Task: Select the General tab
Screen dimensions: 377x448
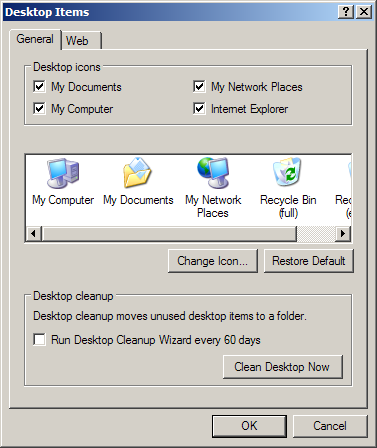Action: pyautogui.click(x=35, y=39)
